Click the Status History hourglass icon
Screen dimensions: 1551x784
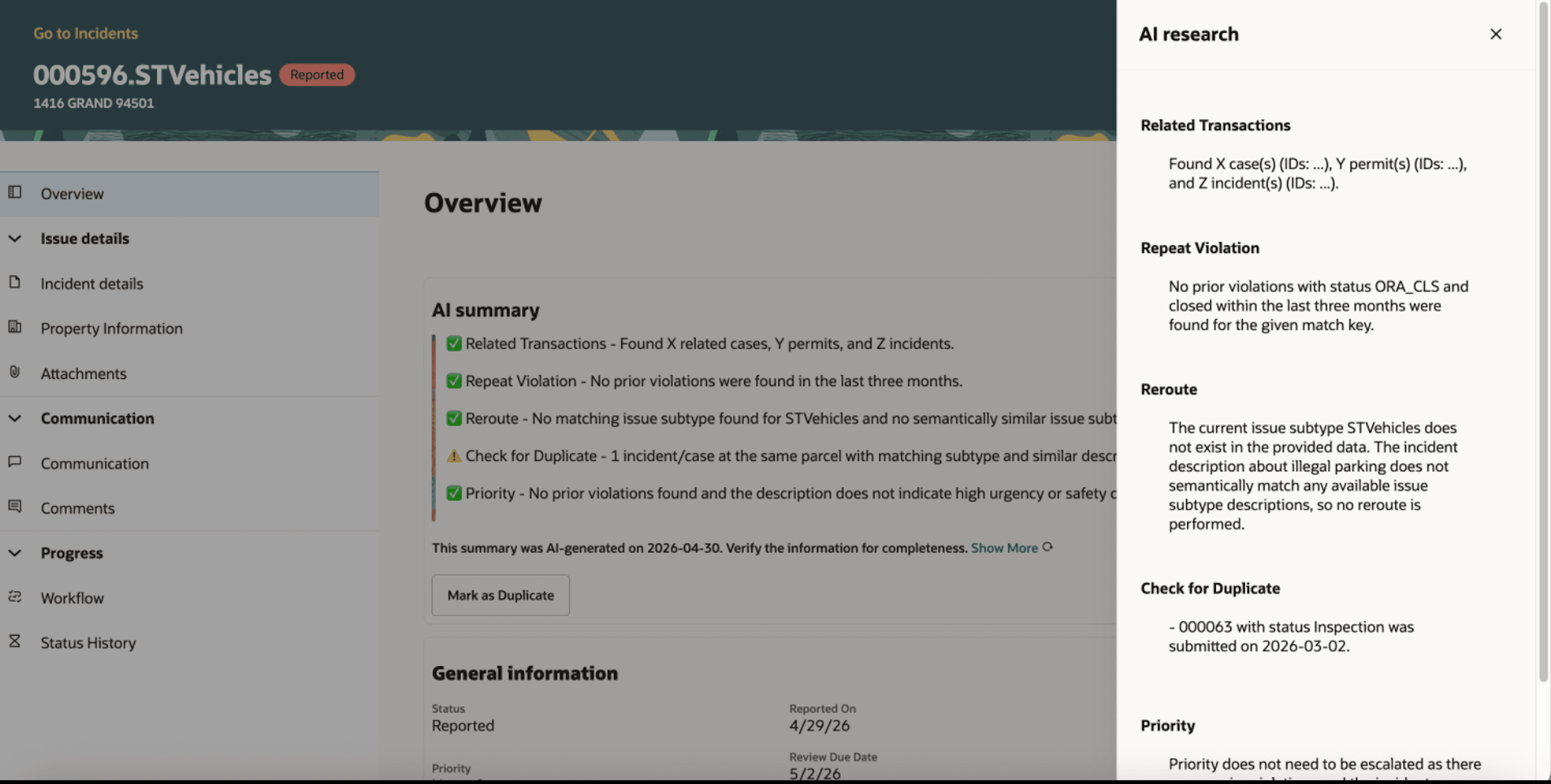15,641
